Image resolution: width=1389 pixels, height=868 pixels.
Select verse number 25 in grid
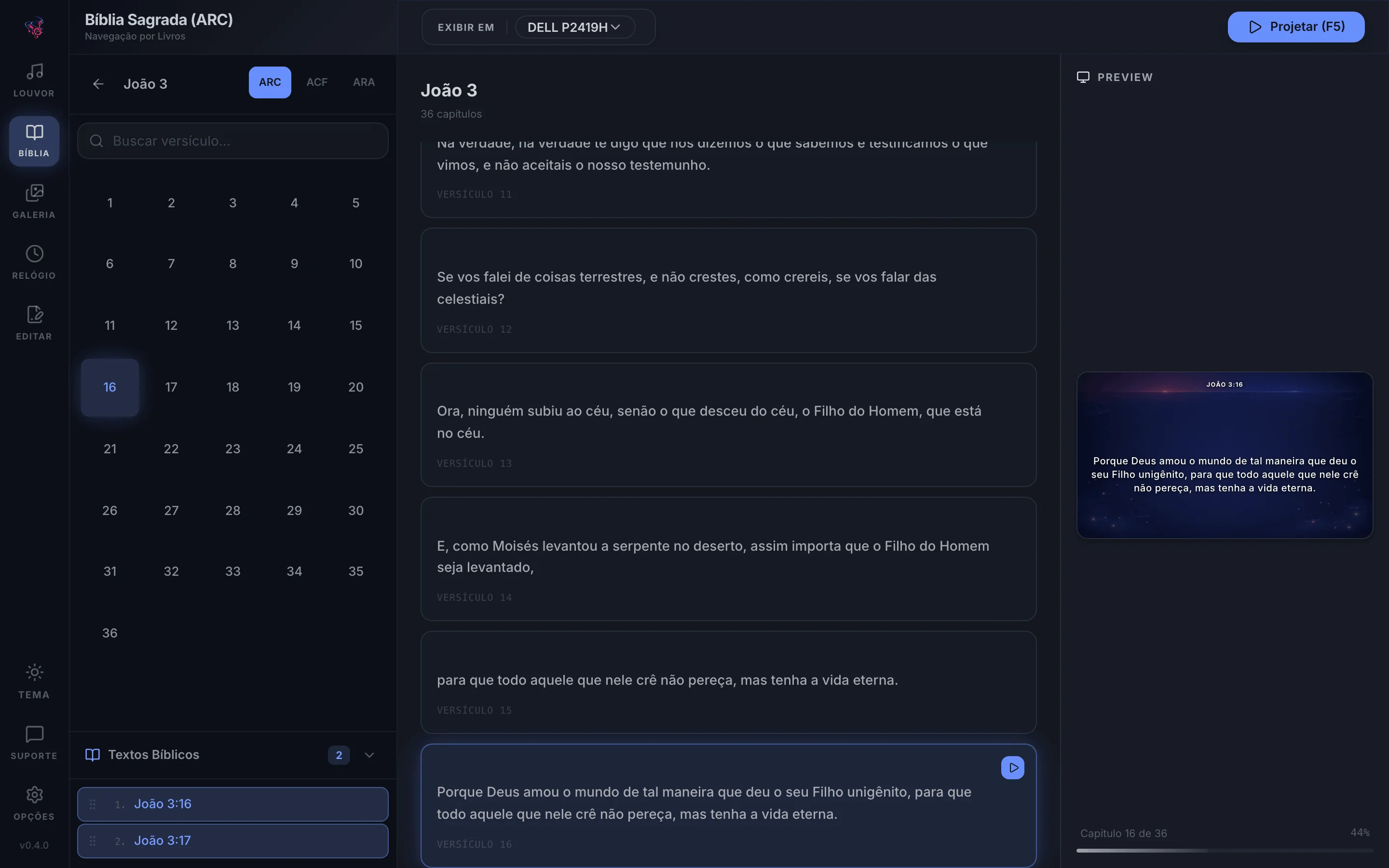coord(356,448)
